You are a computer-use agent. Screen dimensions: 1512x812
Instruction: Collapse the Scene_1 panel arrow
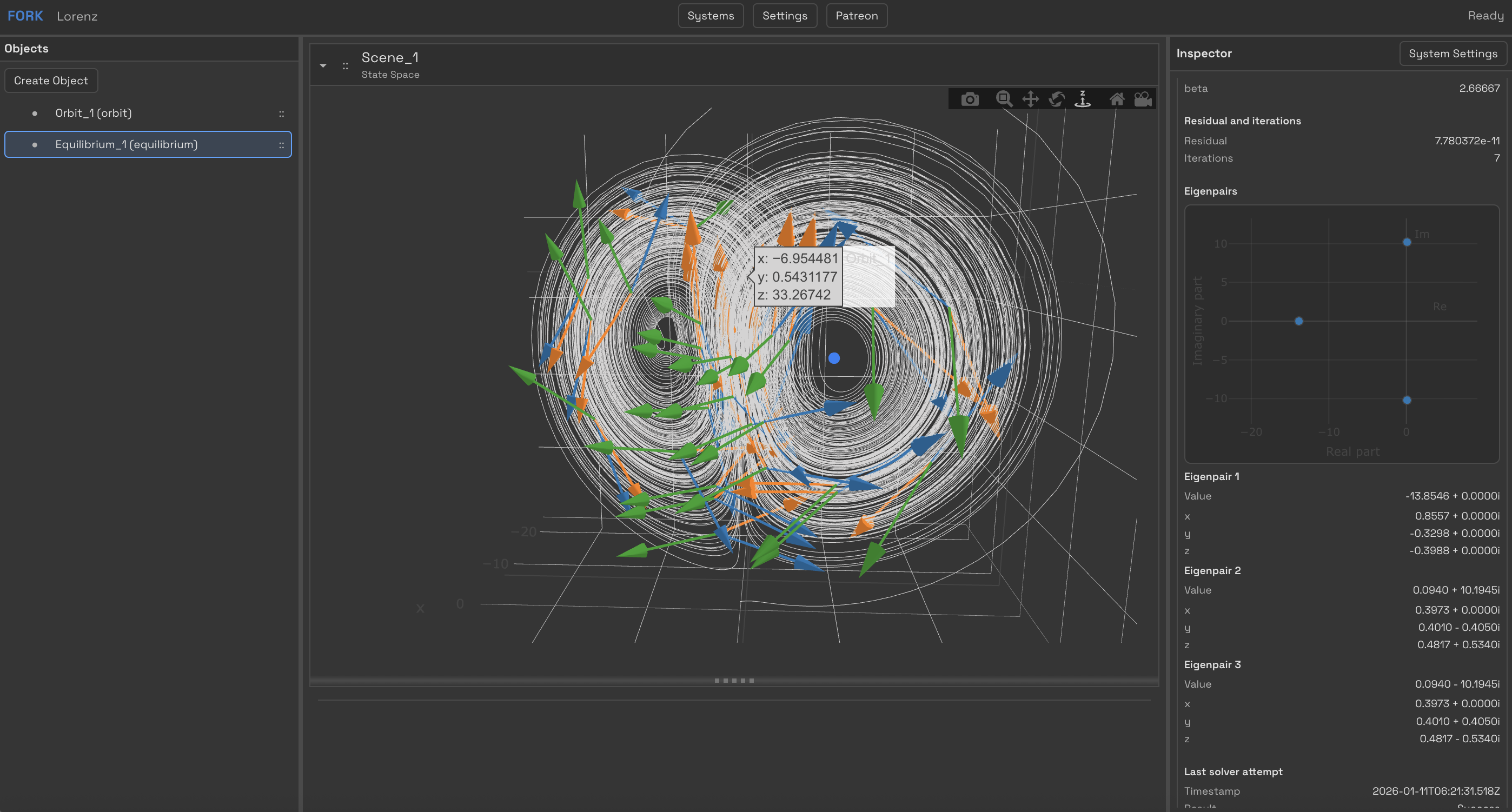[323, 66]
